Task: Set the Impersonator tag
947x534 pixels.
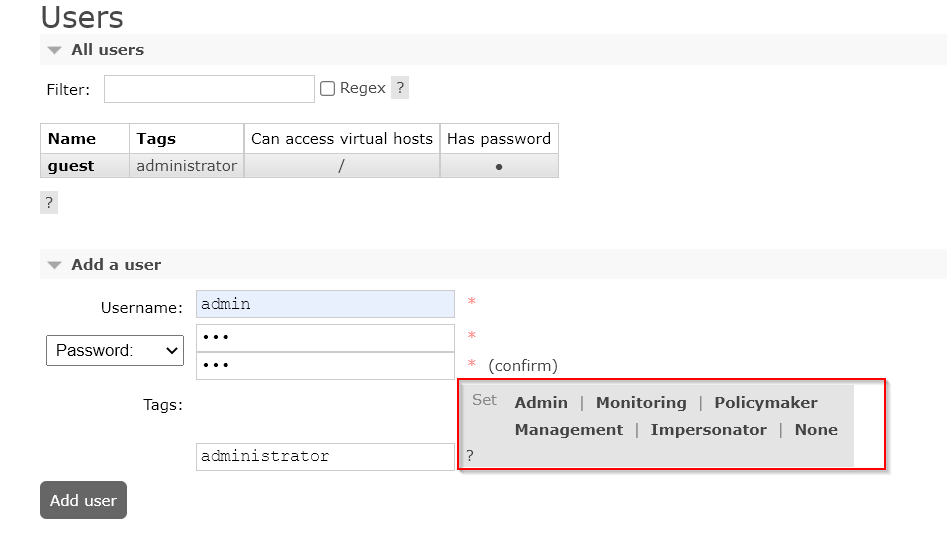Action: click(709, 430)
